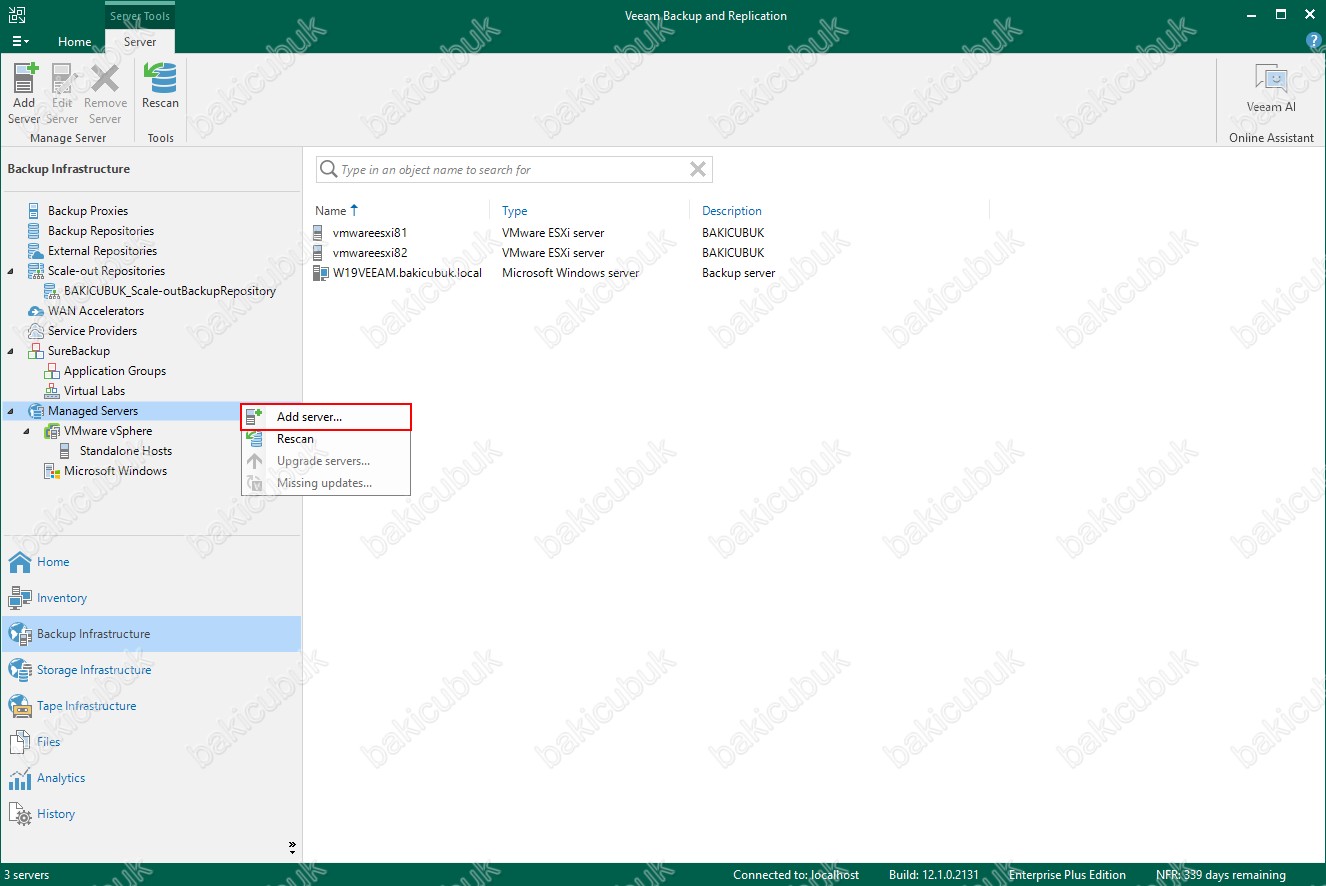This screenshot has width=1326, height=886.
Task: Click Upgrade servers... in the context menu
Action: pyautogui.click(x=326, y=461)
